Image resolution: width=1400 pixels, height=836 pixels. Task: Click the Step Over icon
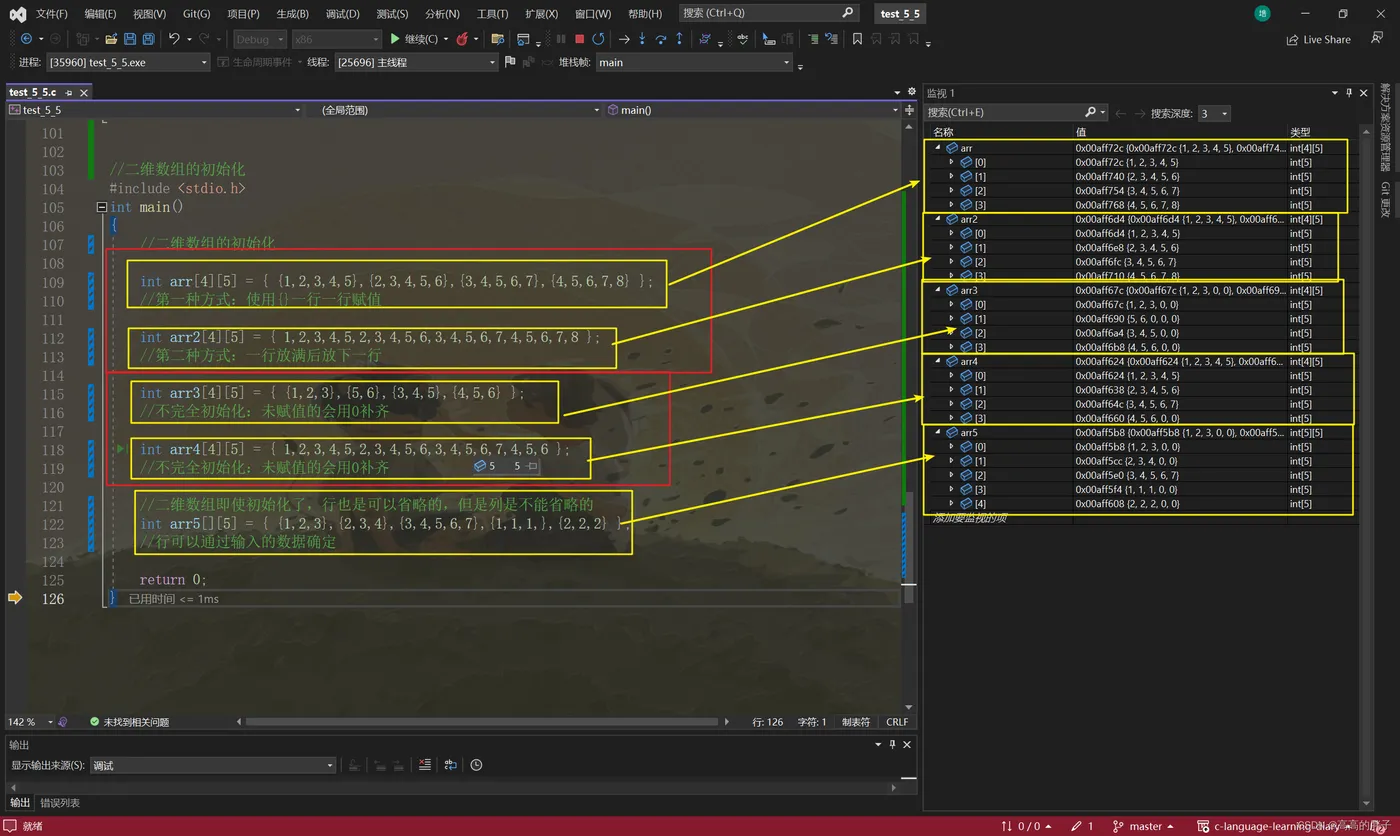click(x=661, y=39)
